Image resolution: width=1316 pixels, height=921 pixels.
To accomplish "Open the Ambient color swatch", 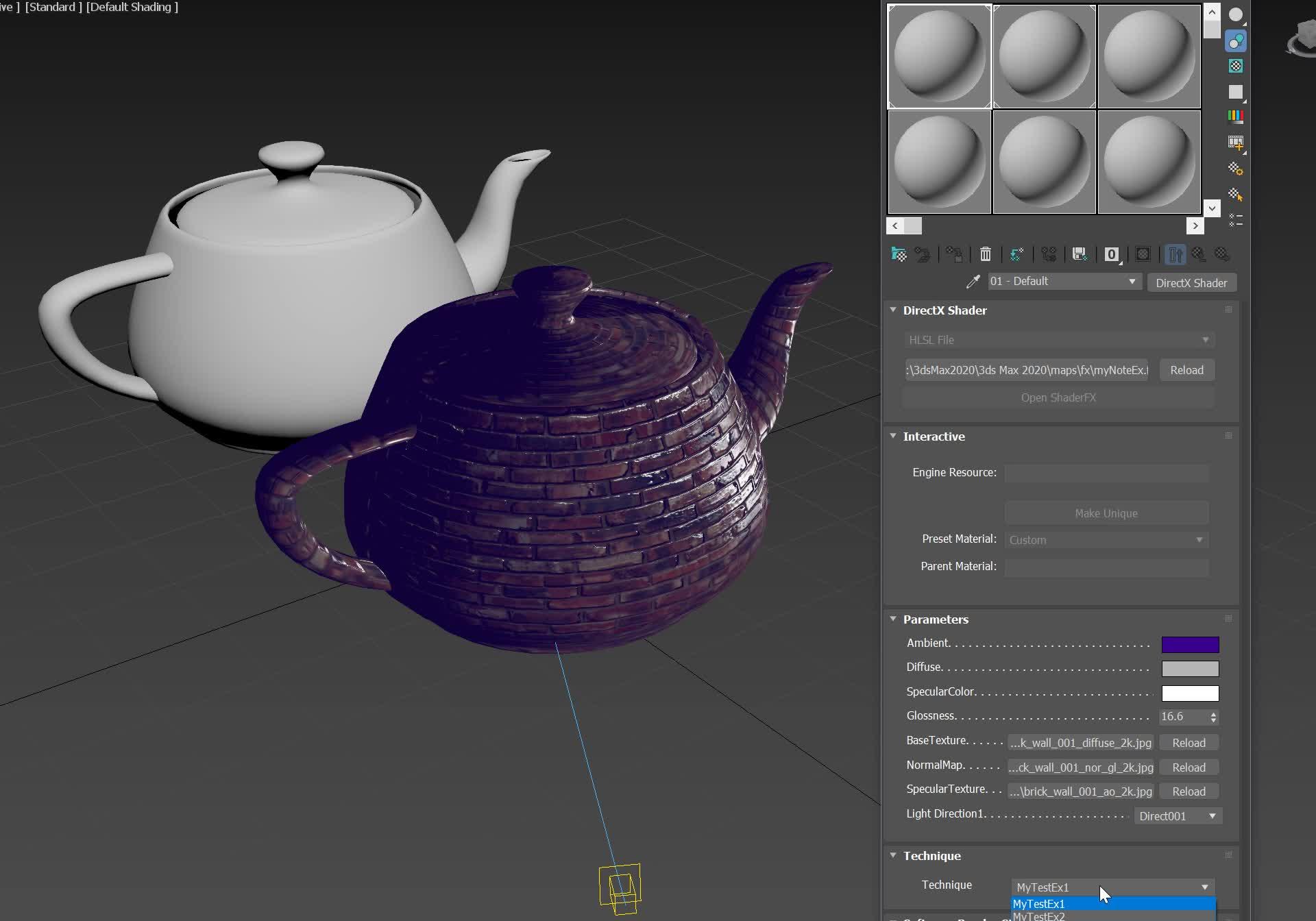I will tap(1190, 644).
